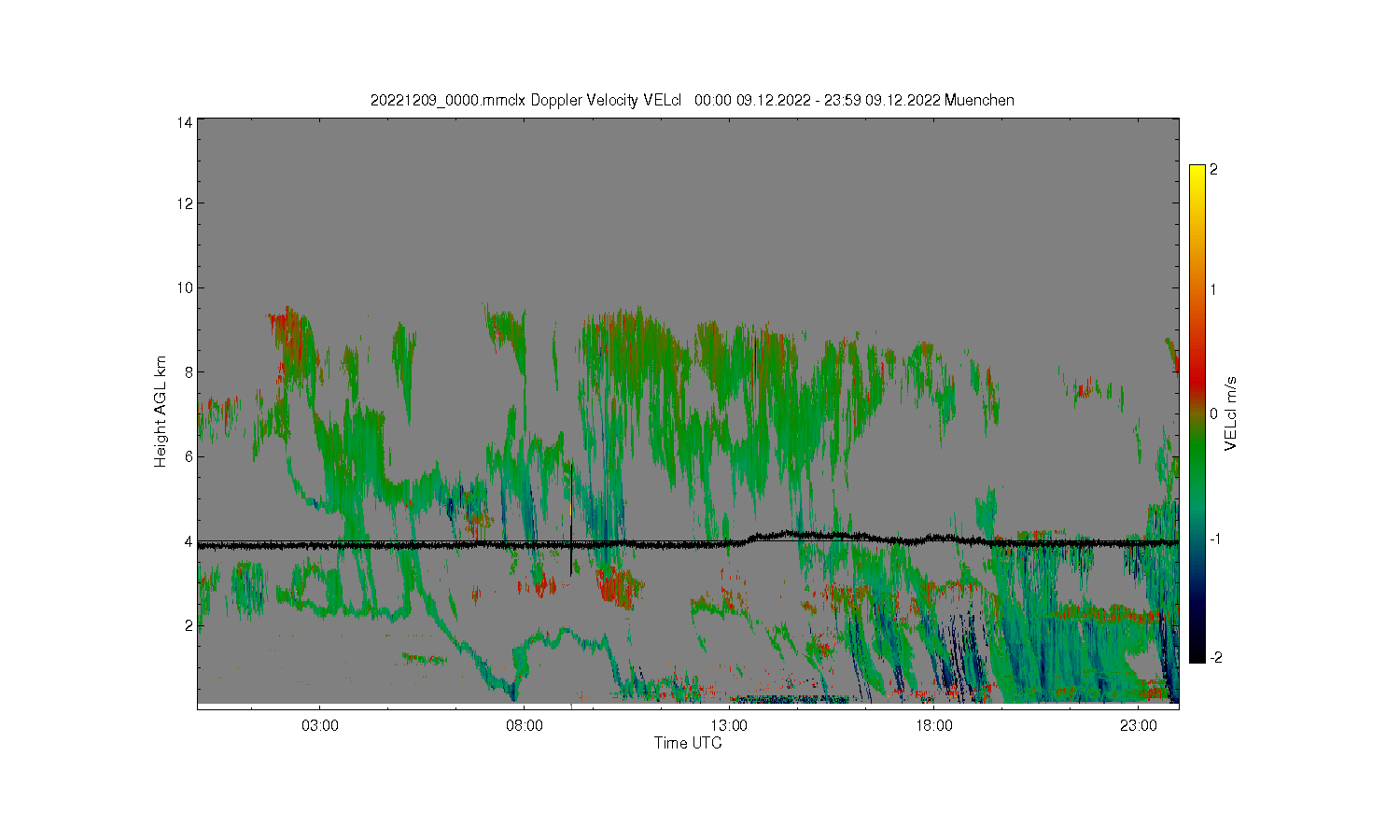
Task: Click the plot title text
Action: [692, 100]
